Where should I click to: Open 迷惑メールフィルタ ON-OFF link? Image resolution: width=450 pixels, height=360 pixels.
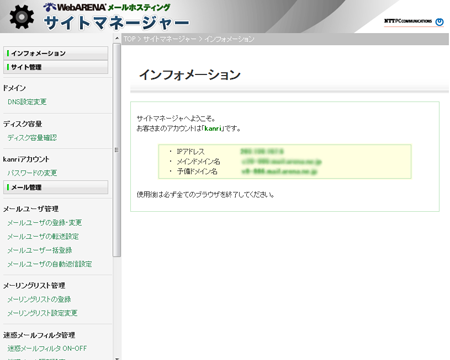(x=47, y=348)
